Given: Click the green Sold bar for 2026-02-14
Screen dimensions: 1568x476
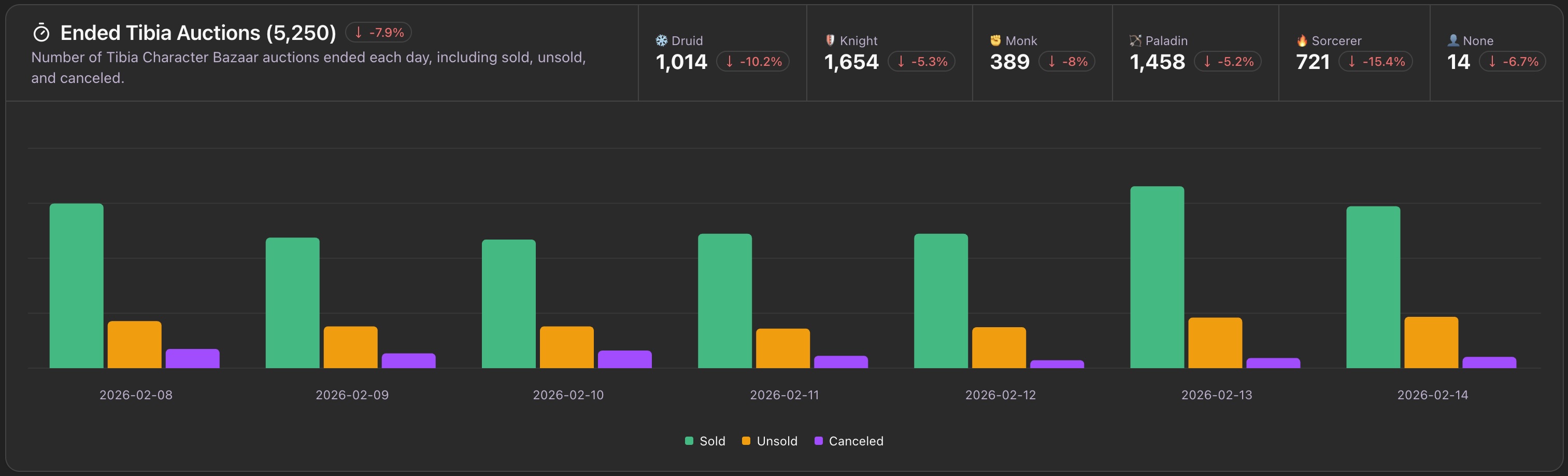Looking at the screenshot, I should [1373, 288].
